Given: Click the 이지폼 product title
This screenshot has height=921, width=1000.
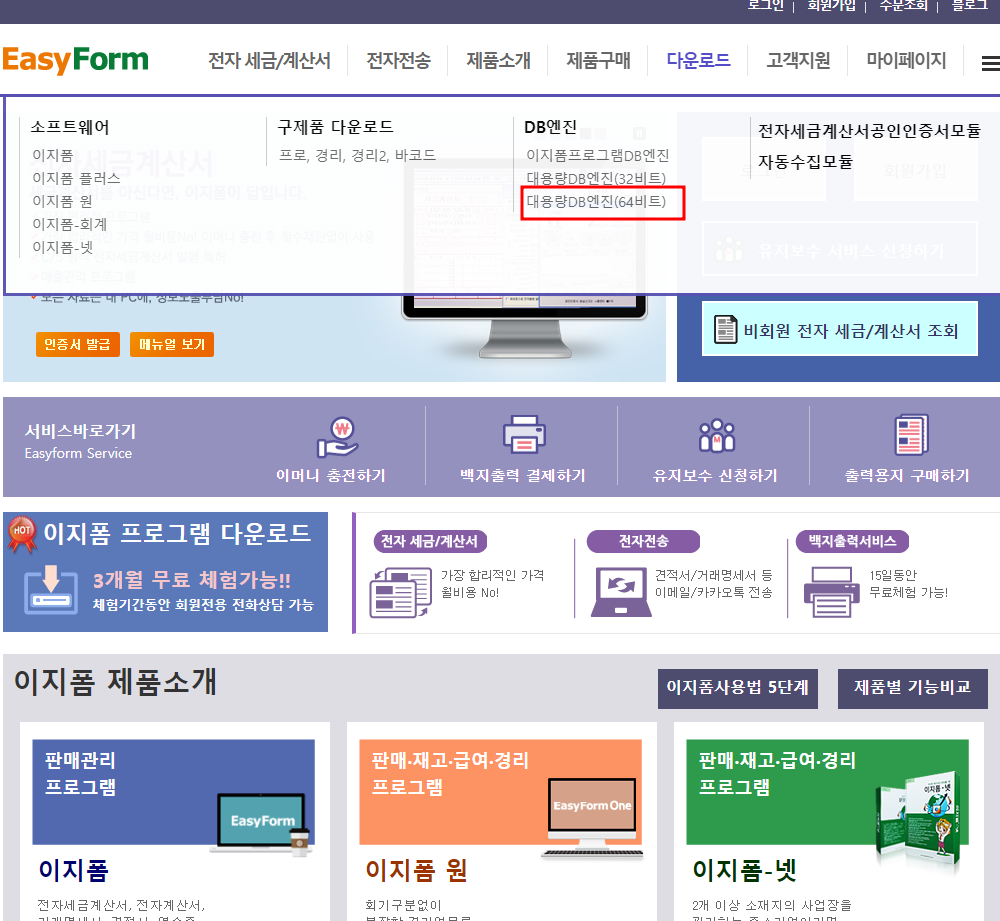Looking at the screenshot, I should coord(73,871).
